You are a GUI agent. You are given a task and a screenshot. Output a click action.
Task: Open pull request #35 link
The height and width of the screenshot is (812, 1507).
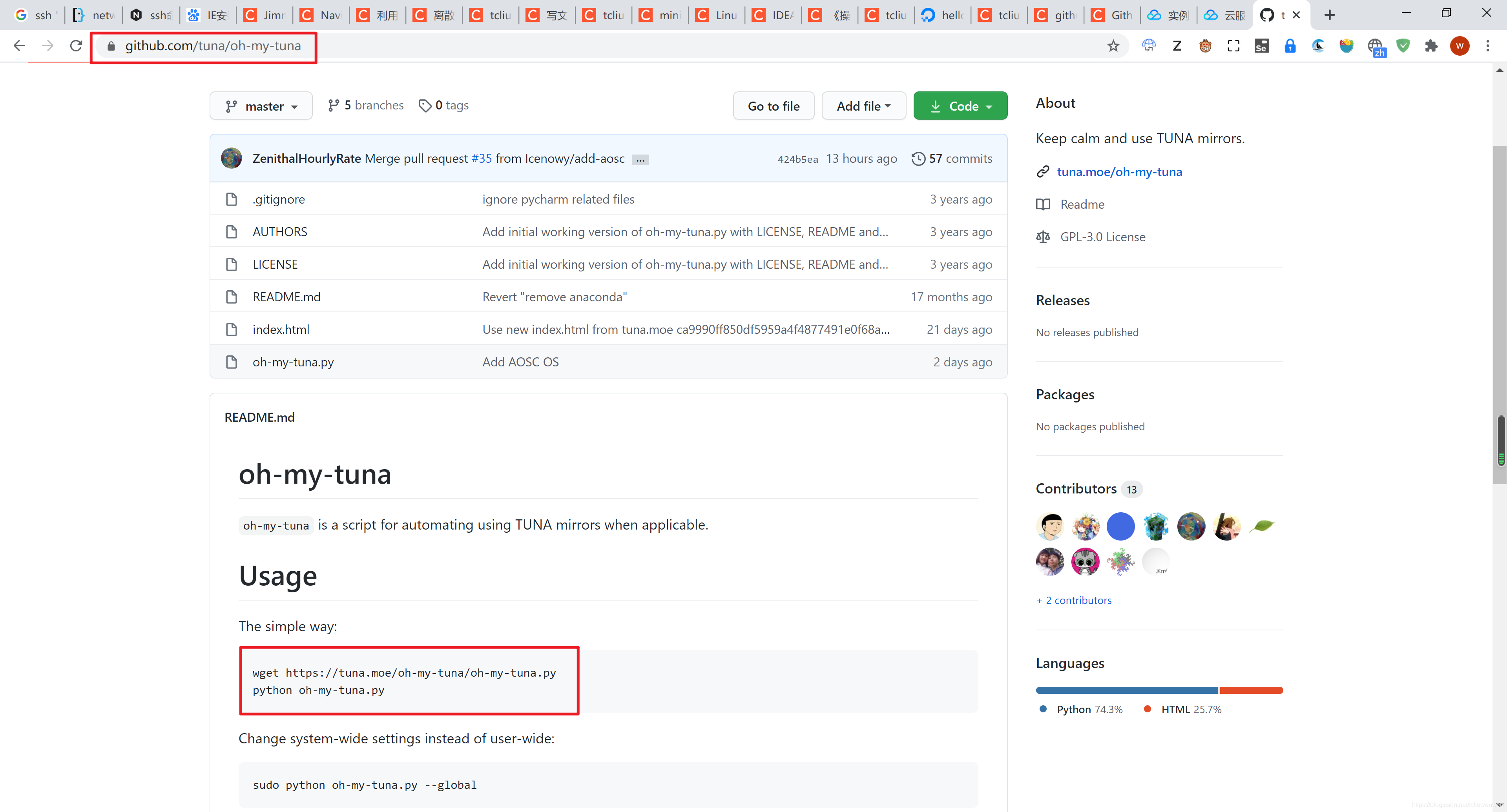coord(482,158)
